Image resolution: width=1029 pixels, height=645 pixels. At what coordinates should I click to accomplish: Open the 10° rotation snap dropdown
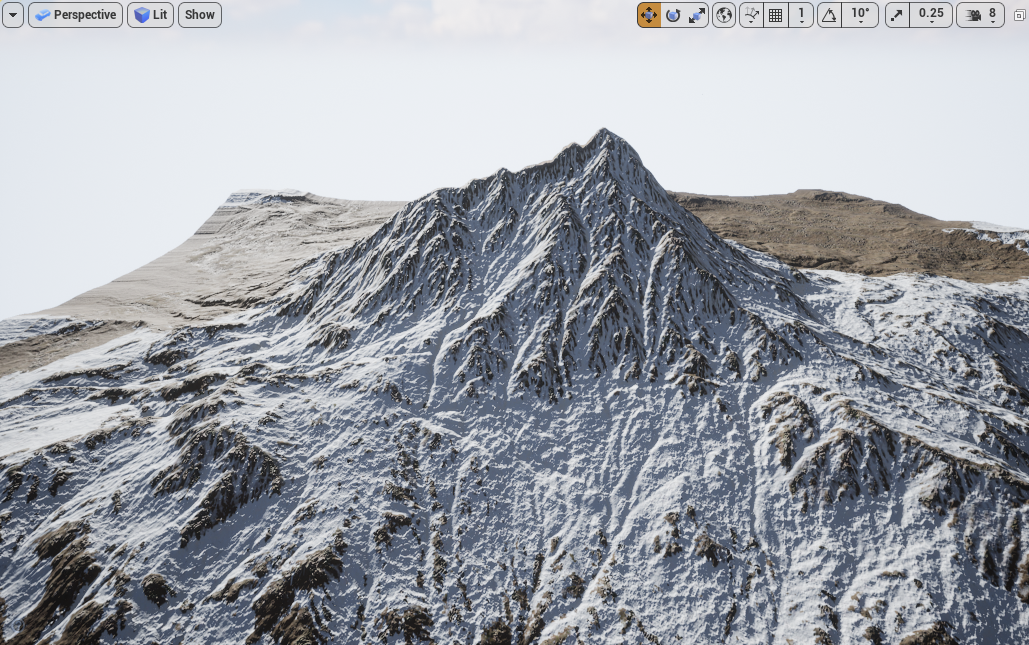pos(860,15)
